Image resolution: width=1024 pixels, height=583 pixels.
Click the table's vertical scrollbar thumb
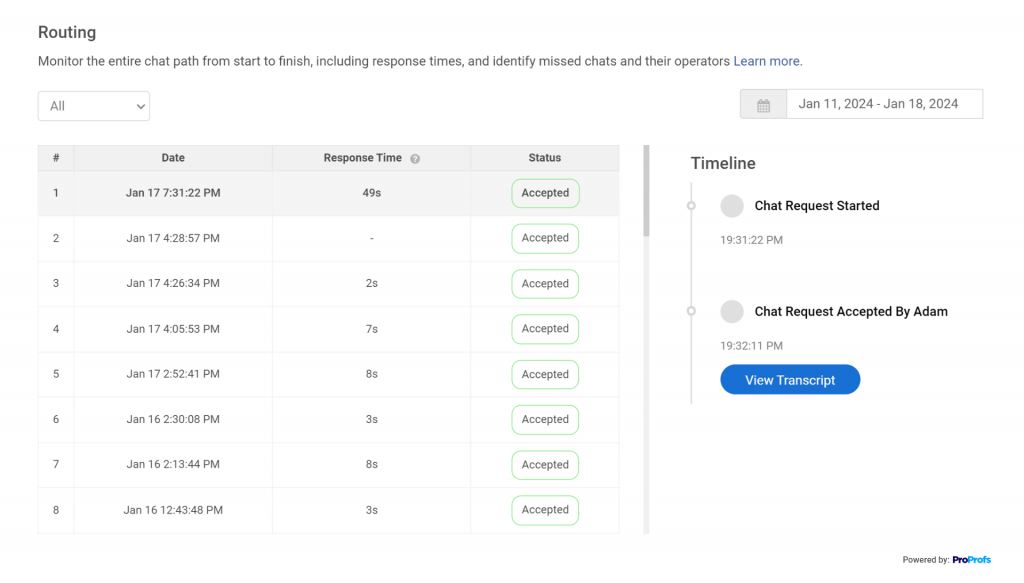(647, 191)
